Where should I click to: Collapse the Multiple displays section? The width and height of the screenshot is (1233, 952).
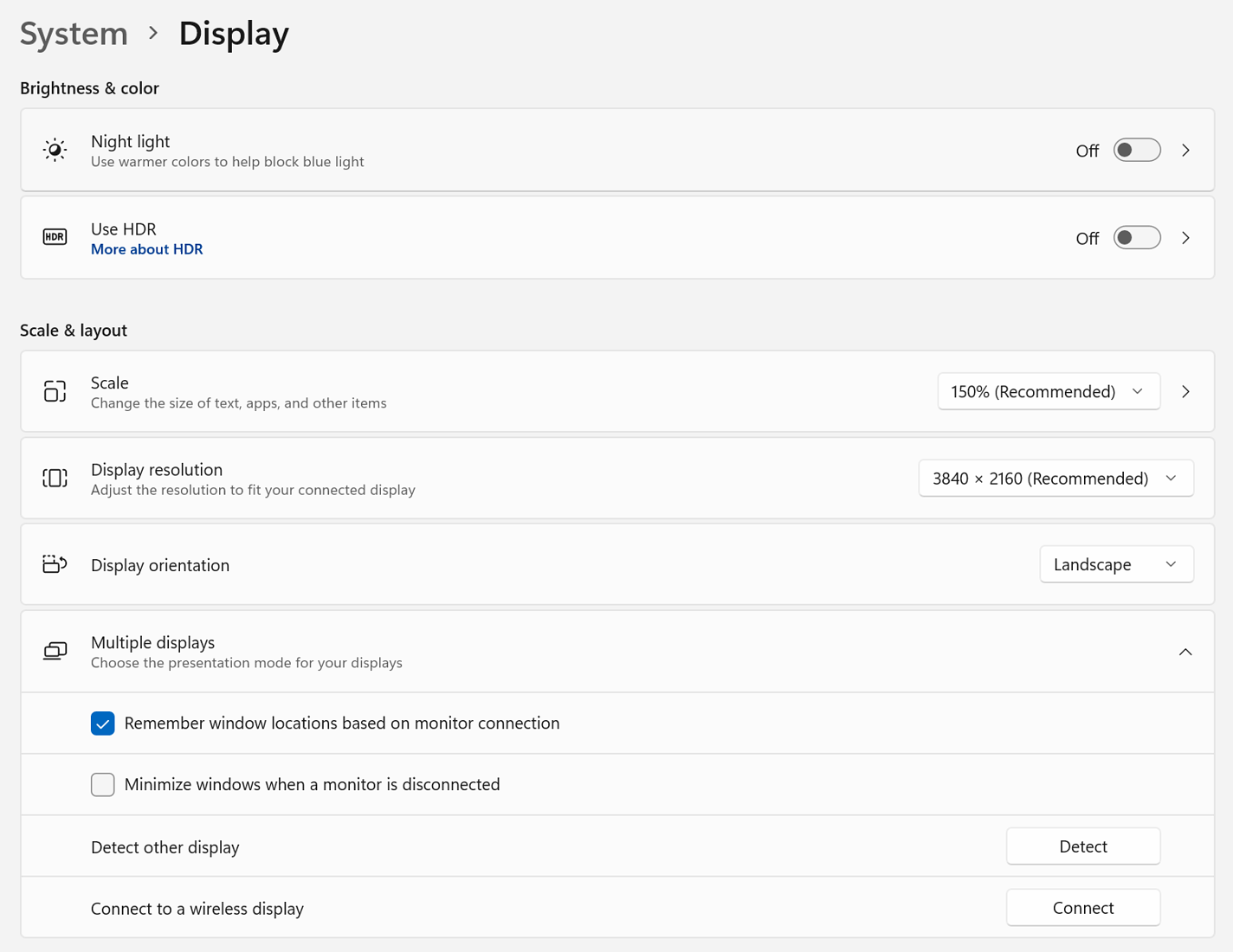pos(1185,652)
